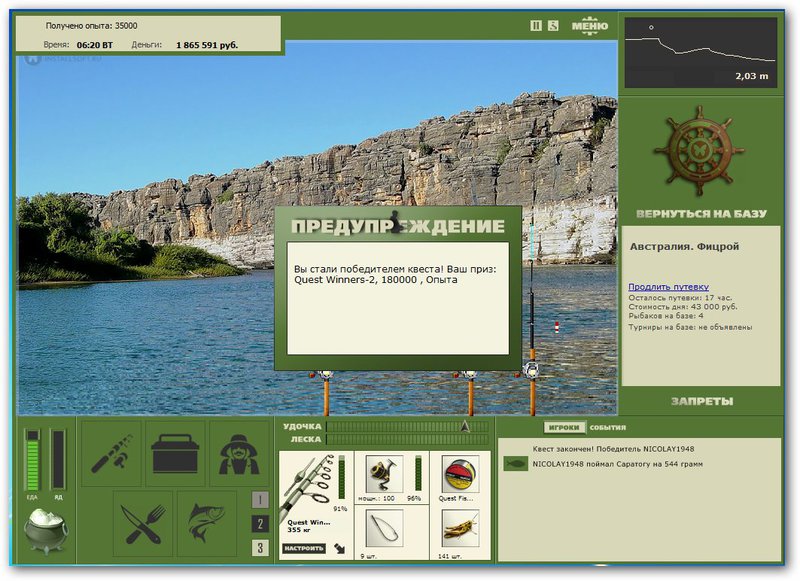Screen dimensions: 800x581
Task: Expand the rod panel arrow icon
Action: click(340, 549)
